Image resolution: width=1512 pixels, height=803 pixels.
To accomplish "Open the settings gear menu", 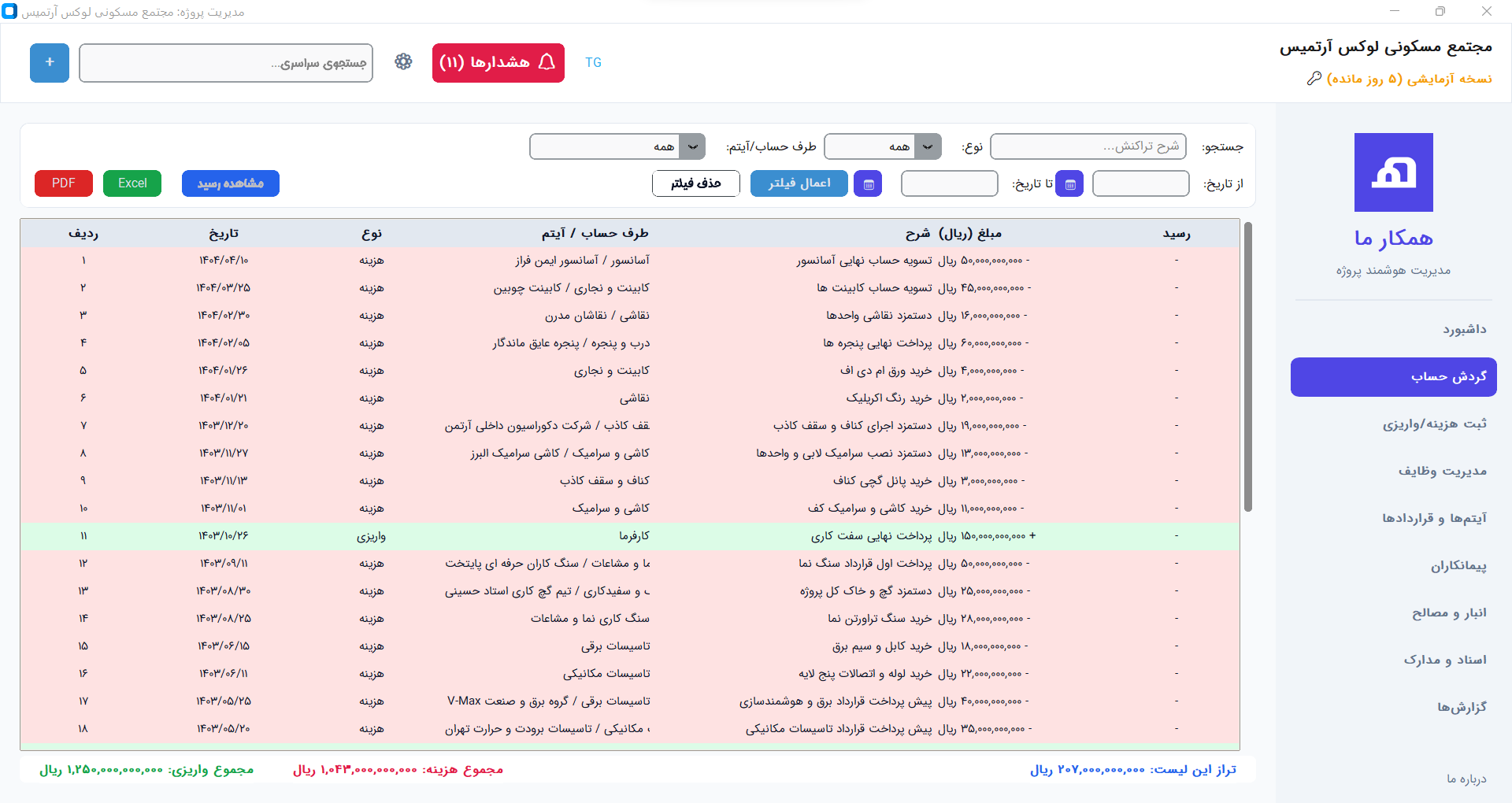I will coord(403,62).
